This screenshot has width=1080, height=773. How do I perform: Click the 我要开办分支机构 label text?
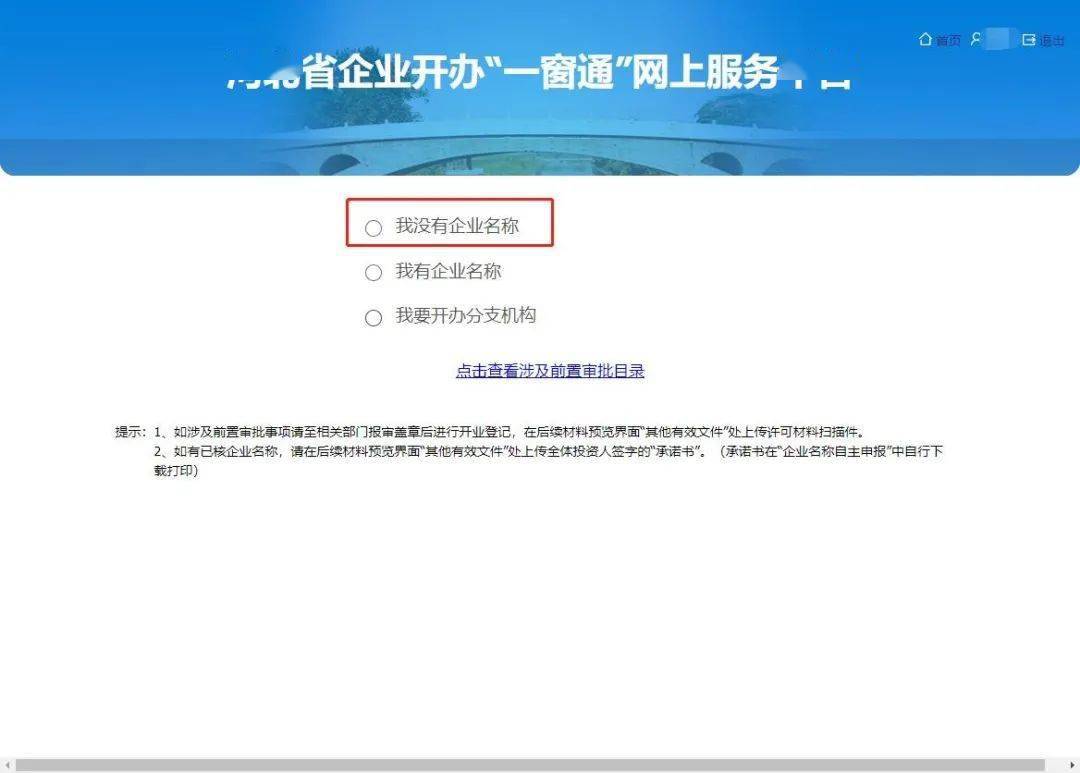(465, 316)
